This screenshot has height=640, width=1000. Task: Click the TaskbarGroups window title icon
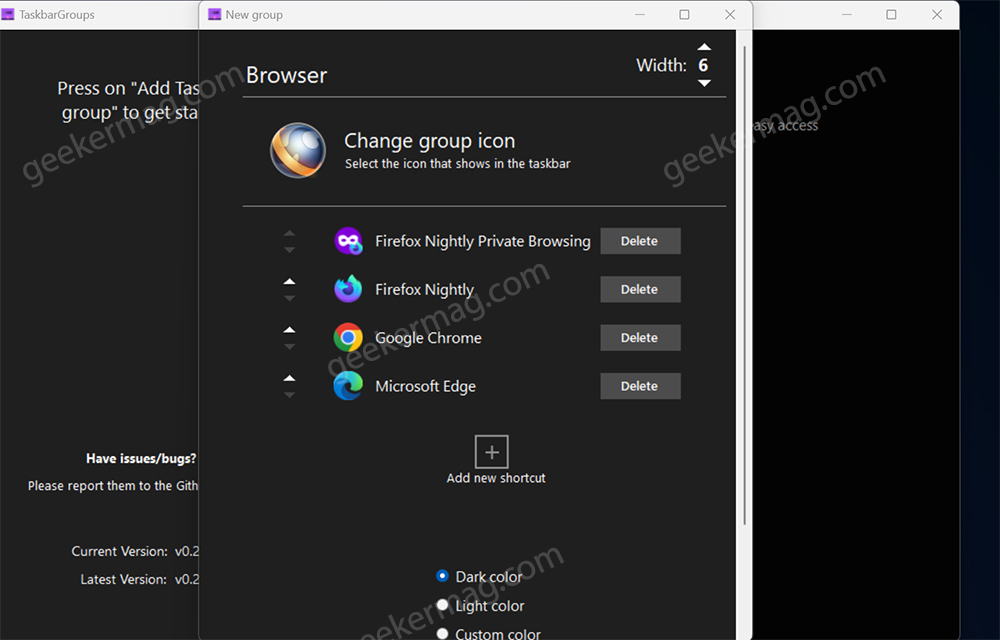click(8, 15)
